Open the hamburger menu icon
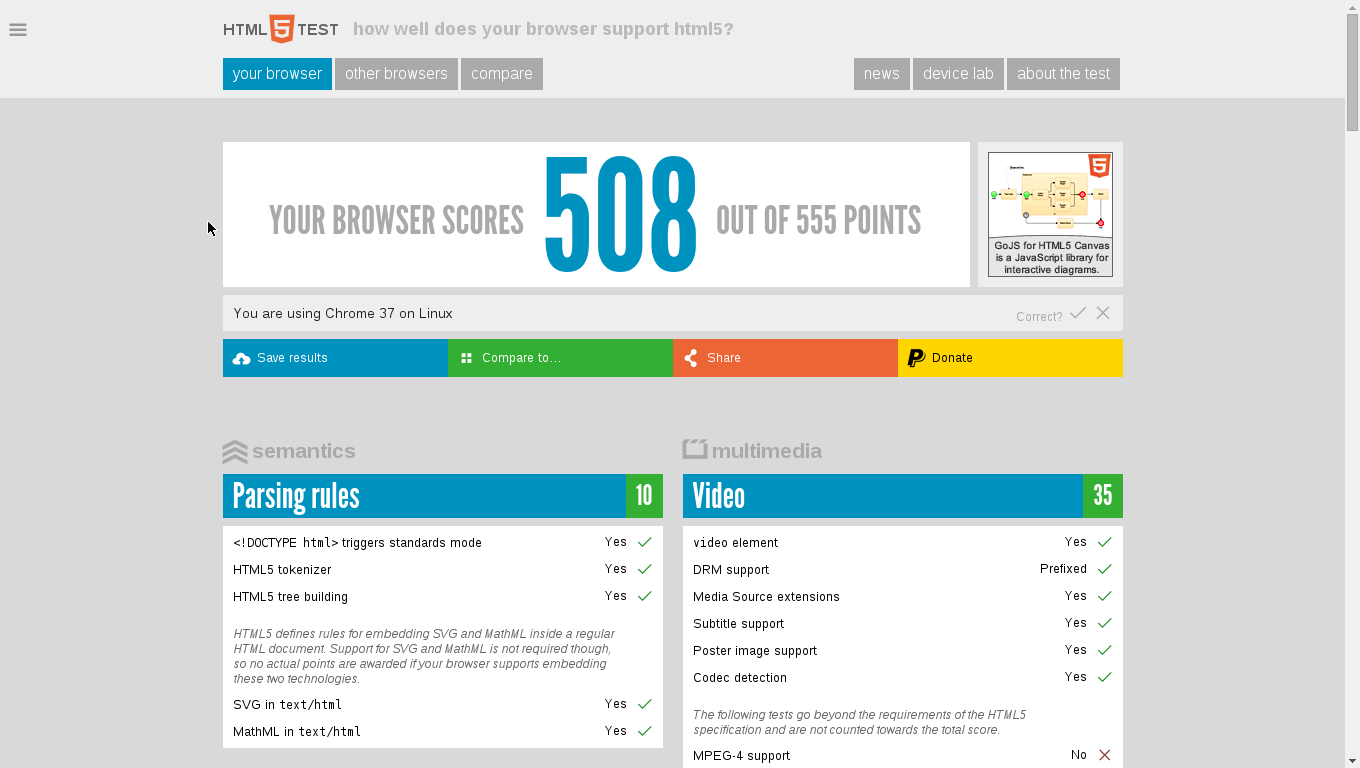1360x768 pixels. (18, 30)
